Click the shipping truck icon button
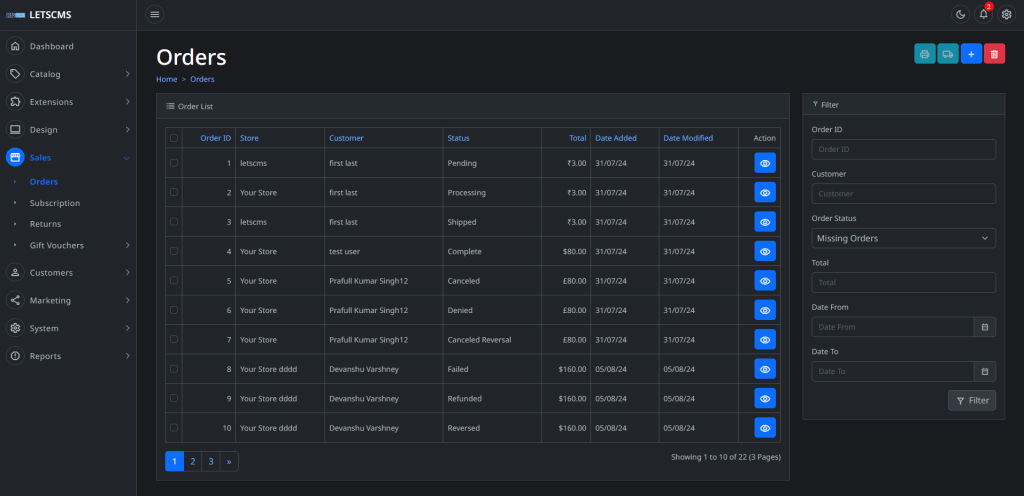The height and width of the screenshot is (496, 1024). click(948, 54)
